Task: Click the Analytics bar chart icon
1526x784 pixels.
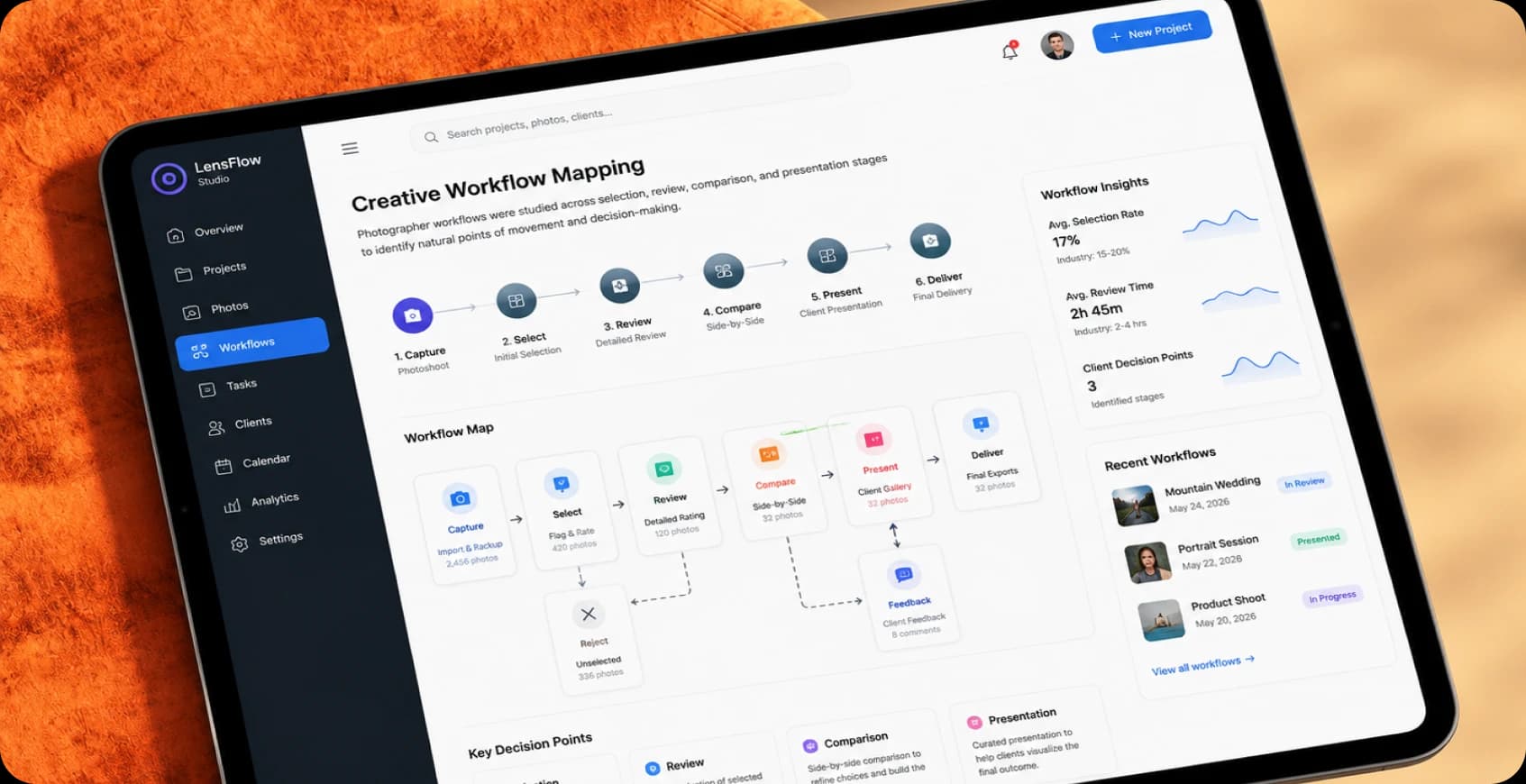Action: click(x=232, y=506)
